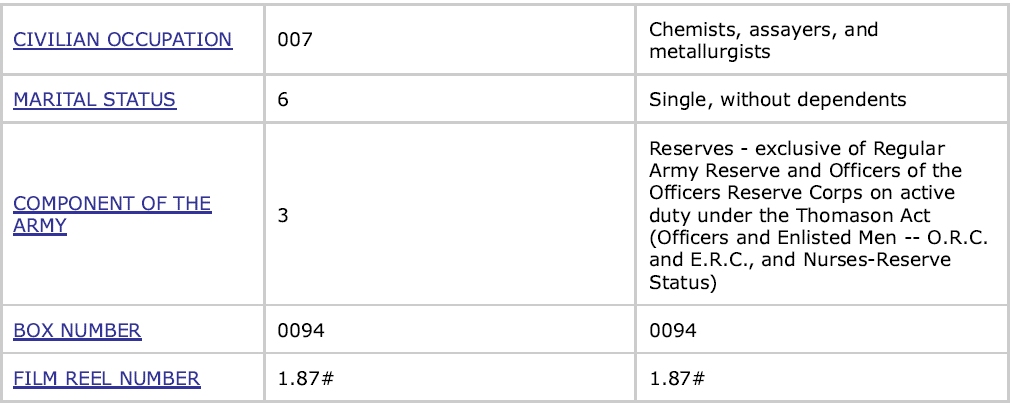Click the FILM REEL NUMBER link
The image size is (1012, 419).
click(x=106, y=378)
